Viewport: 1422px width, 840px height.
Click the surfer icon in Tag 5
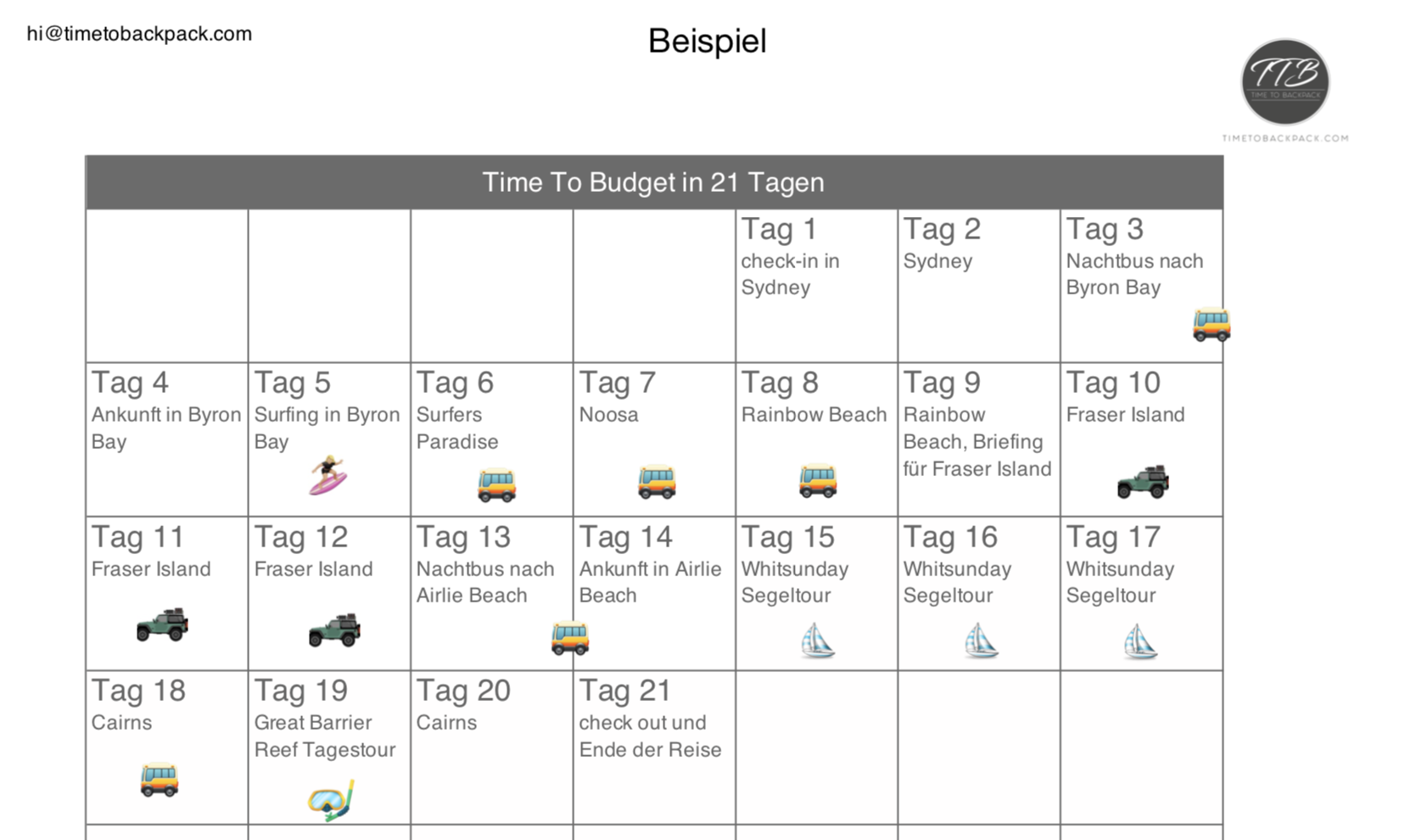(x=328, y=475)
